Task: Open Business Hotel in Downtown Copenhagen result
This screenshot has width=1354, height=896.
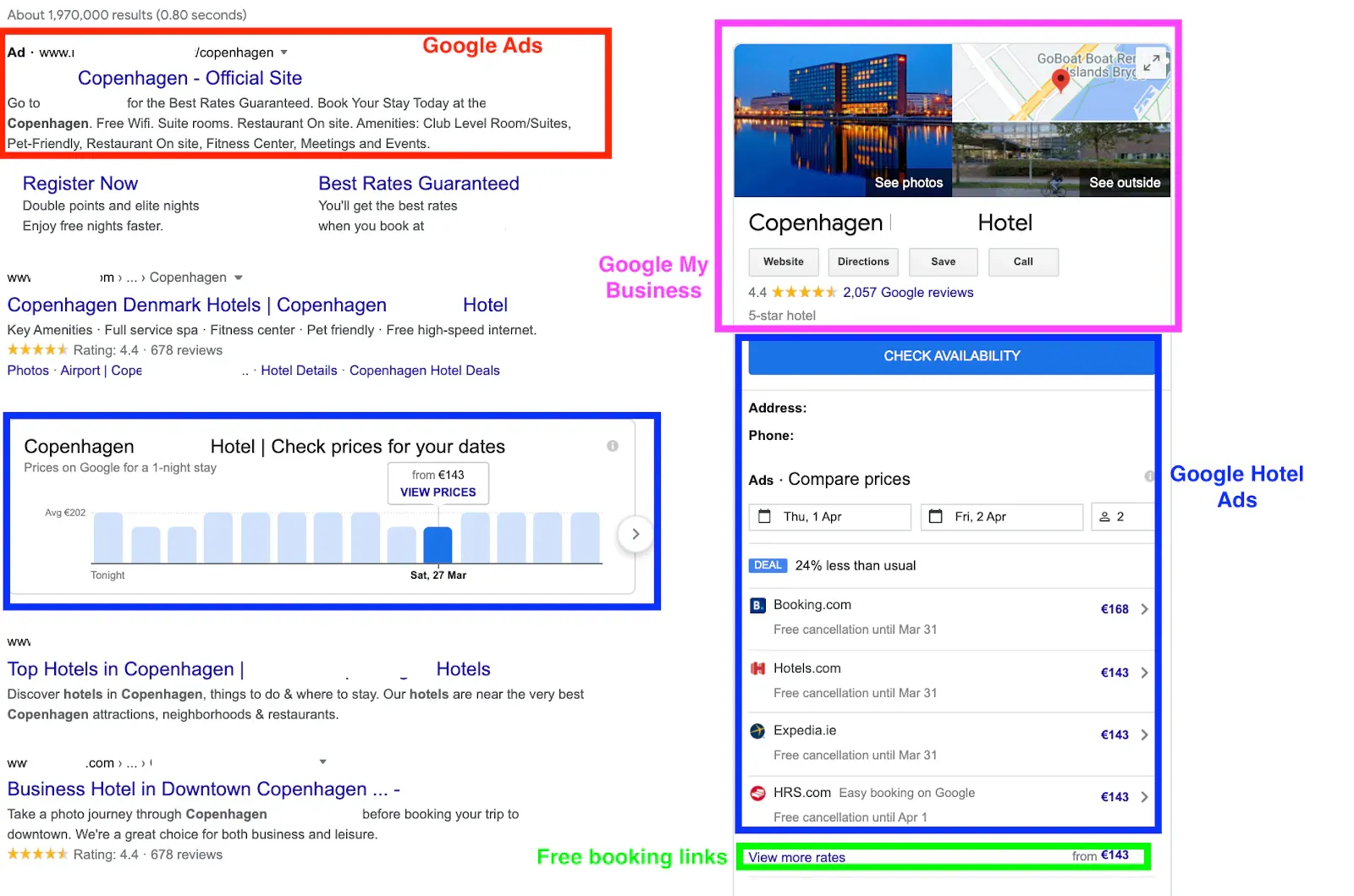Action: tap(204, 789)
